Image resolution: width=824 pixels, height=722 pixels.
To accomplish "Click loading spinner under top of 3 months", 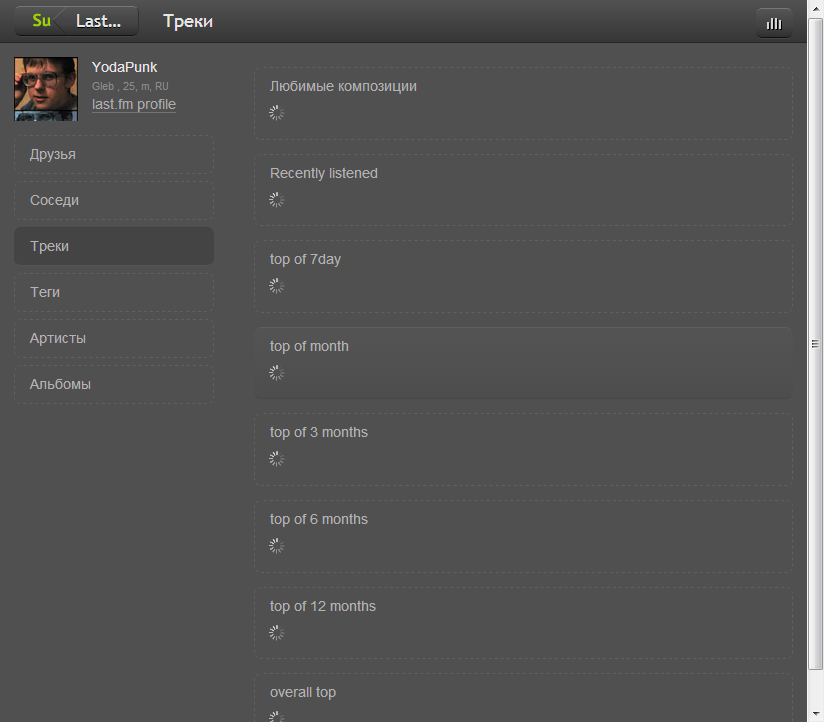I will pos(276,459).
